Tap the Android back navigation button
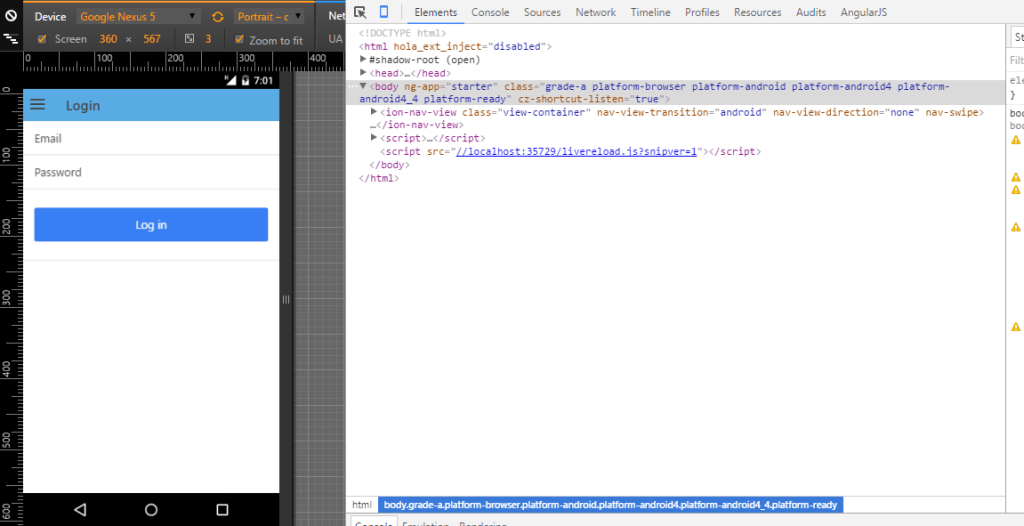The width and height of the screenshot is (1024, 526). point(80,509)
